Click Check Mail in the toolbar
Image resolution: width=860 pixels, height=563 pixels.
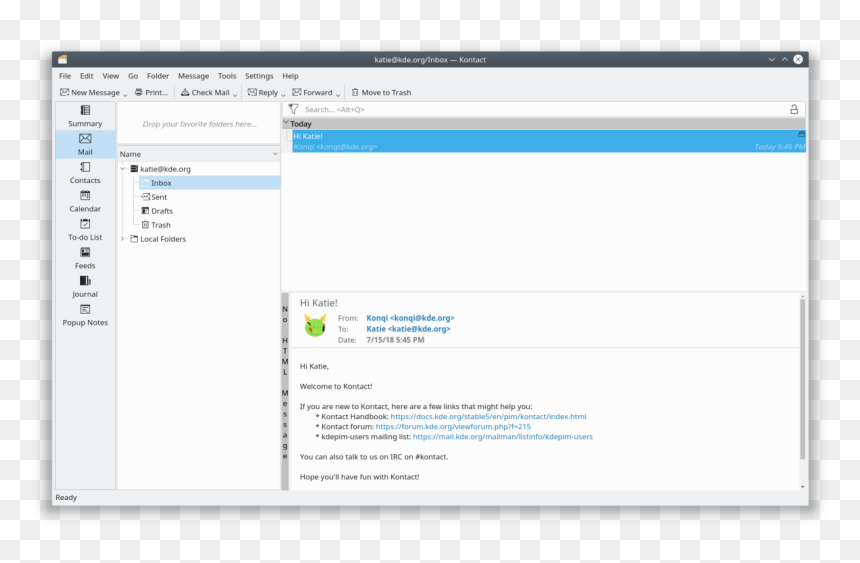[x=205, y=92]
